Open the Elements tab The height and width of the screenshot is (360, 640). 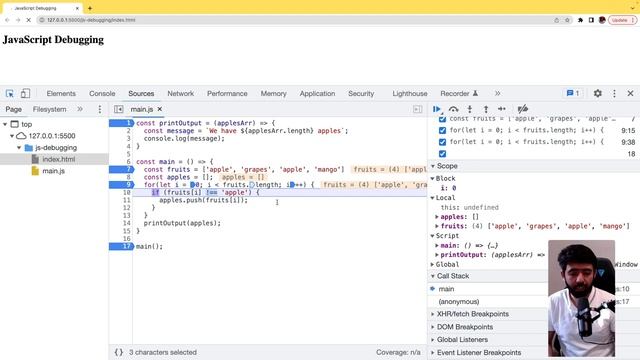(x=61, y=93)
